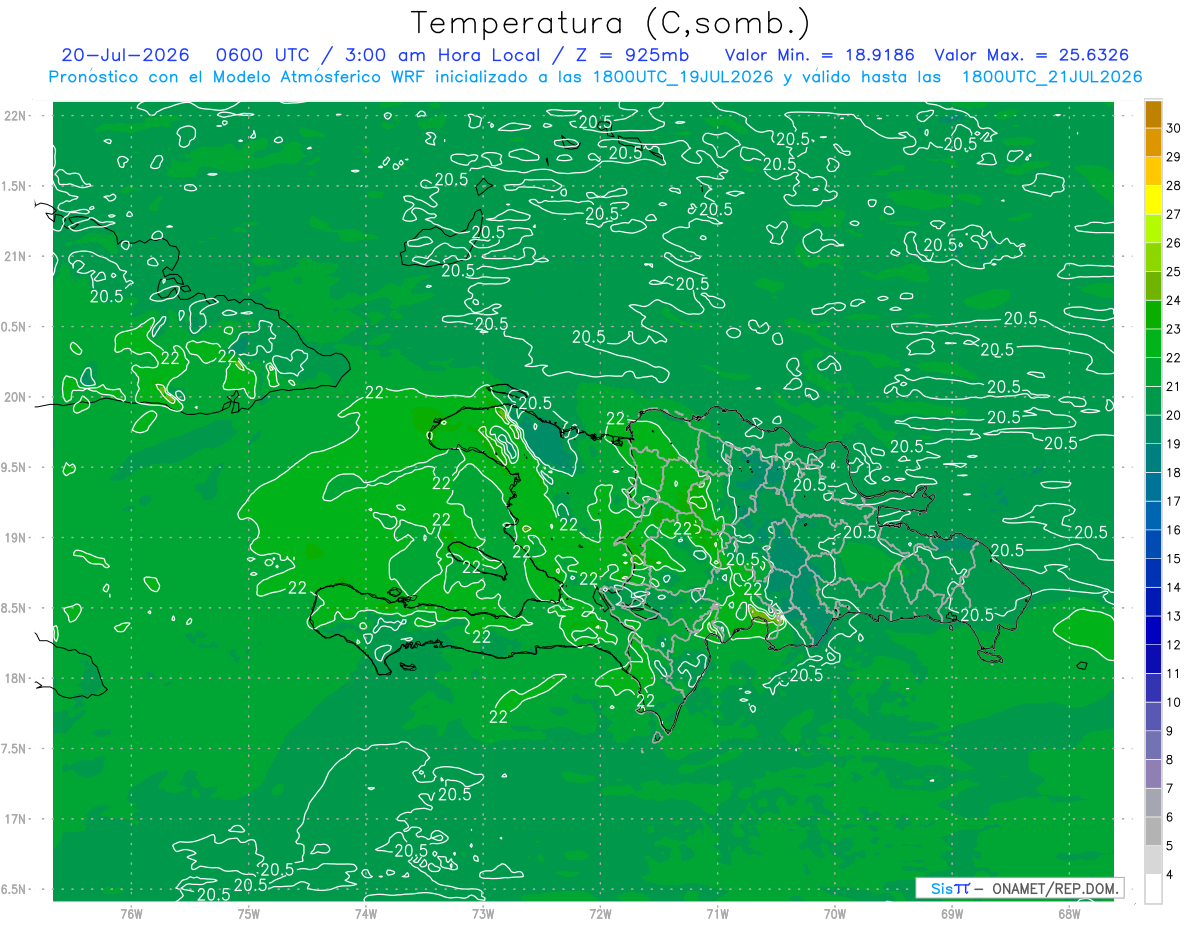This screenshot has height=927, width=1200.
Task: Click color scale label "28"
Action: (x=1173, y=185)
